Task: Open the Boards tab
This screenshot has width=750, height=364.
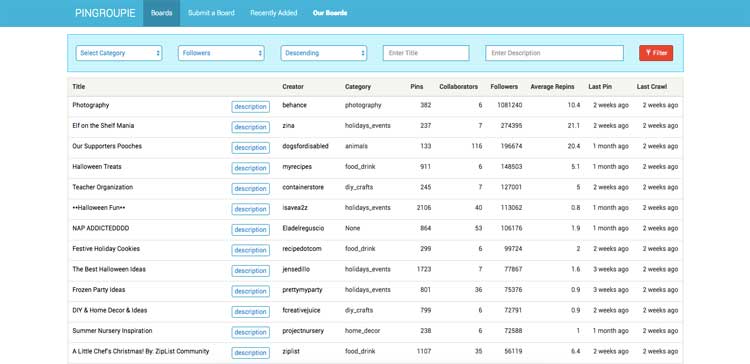Action: (x=162, y=13)
